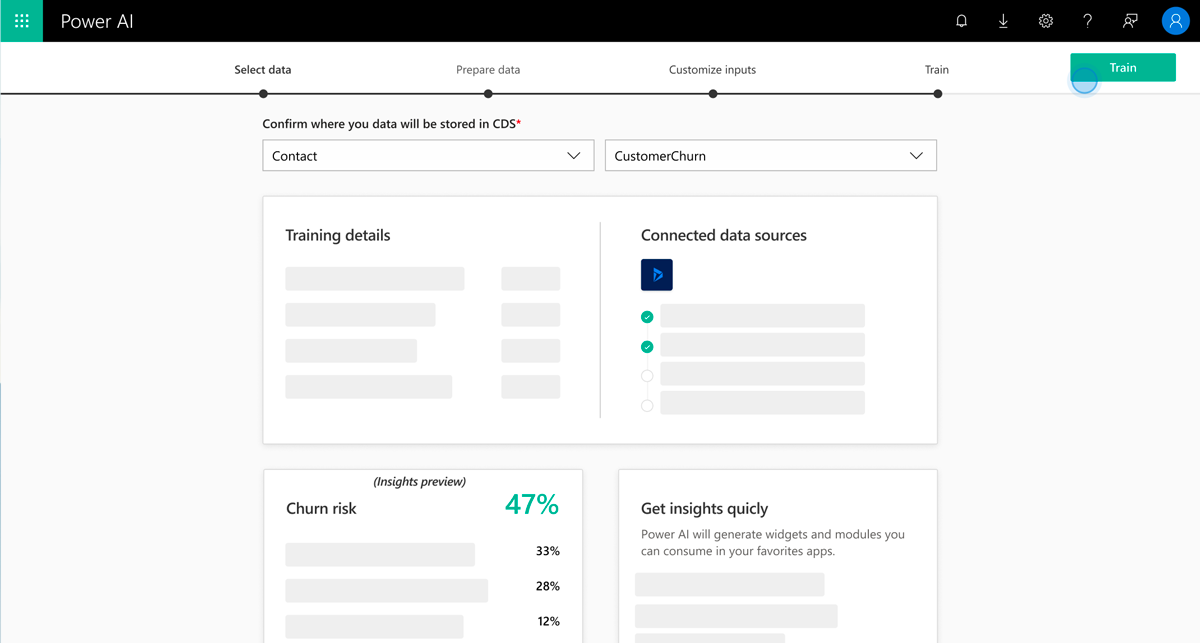Click the Connected data sources heading
Screen dimensions: 1200x643
tap(724, 236)
